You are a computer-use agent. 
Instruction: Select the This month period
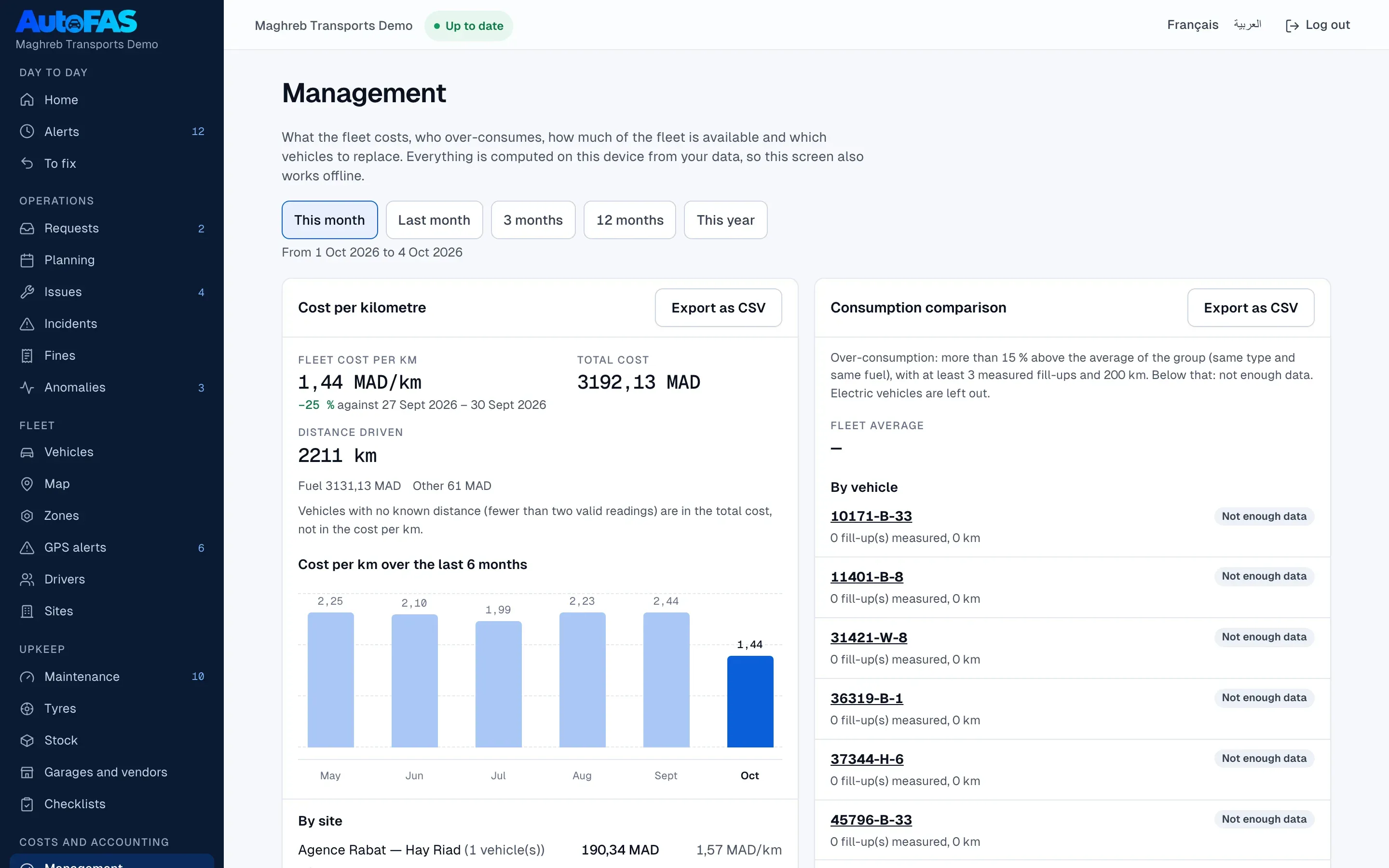coord(329,220)
